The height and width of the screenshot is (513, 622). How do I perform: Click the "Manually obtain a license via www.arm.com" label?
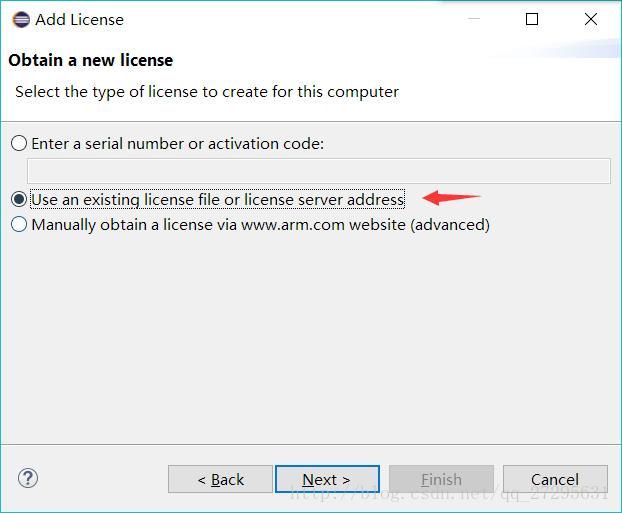(260, 225)
